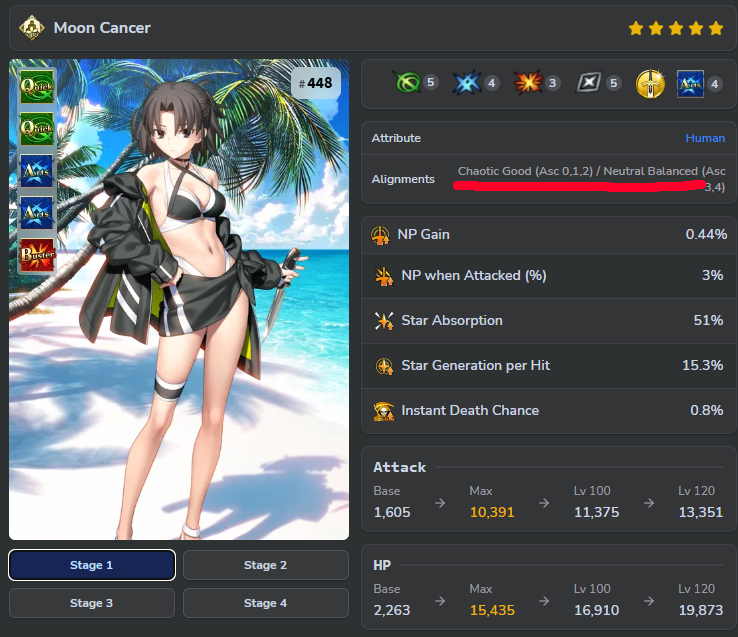Open the Human attribute link
Viewport: 738px width, 637px height.
tap(705, 138)
